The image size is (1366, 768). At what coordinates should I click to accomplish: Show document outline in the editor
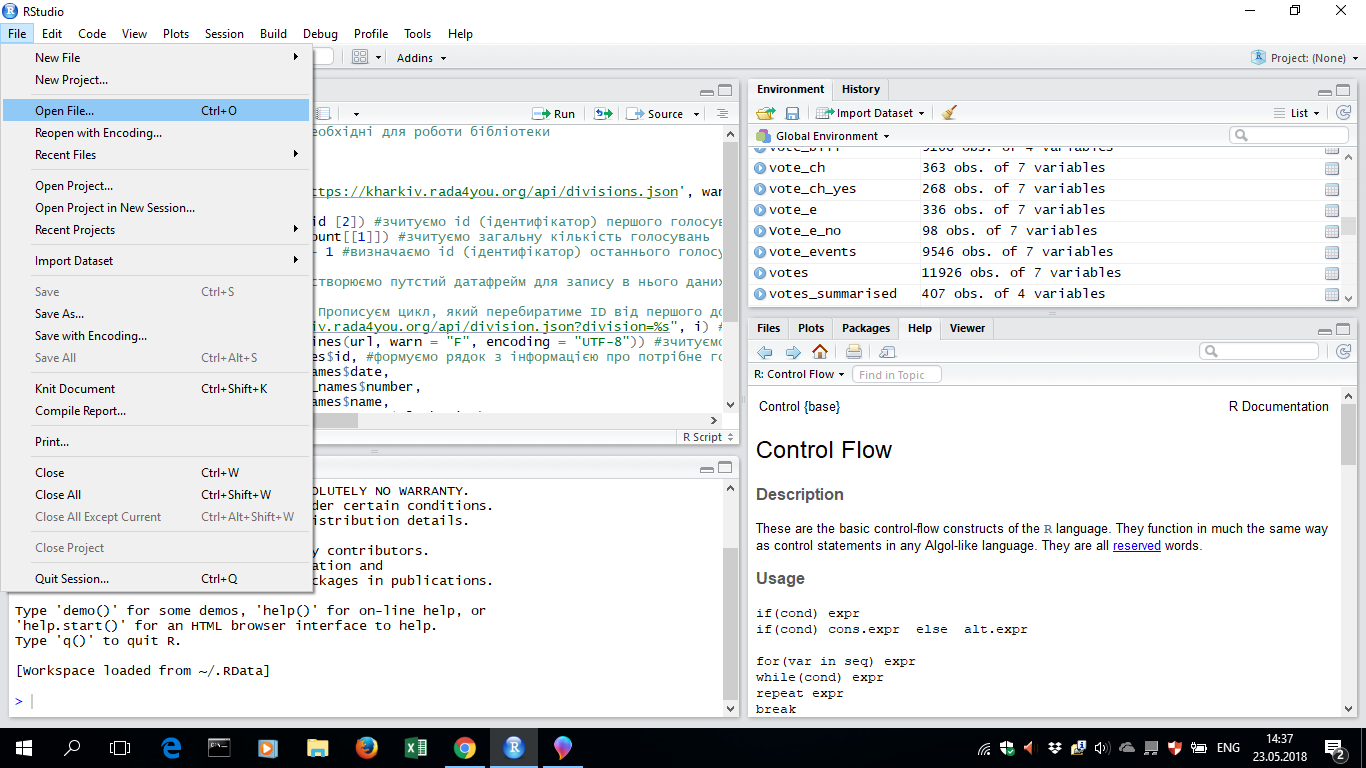pyautogui.click(x=722, y=114)
